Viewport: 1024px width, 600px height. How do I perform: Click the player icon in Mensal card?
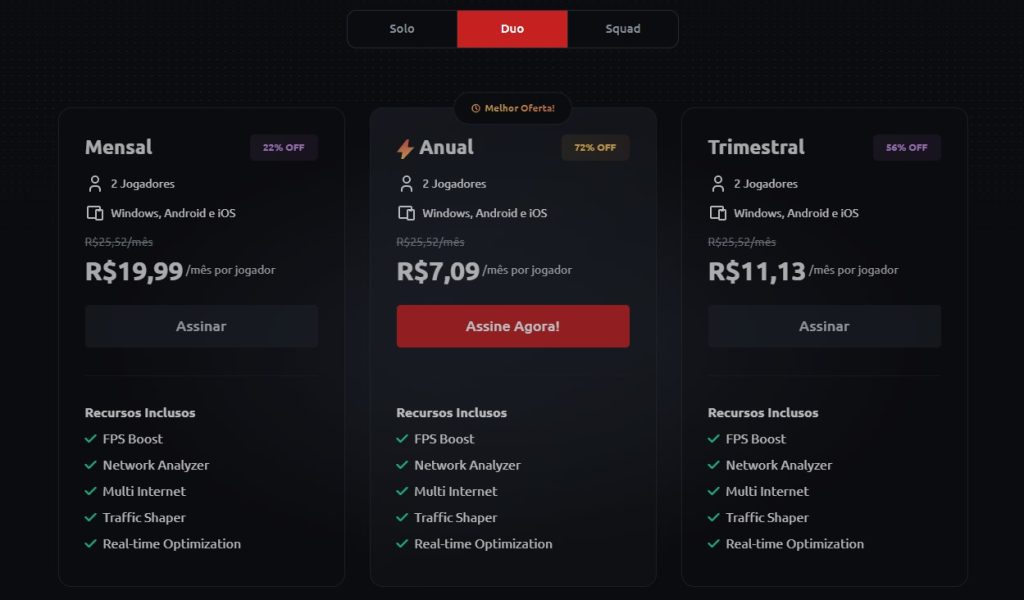pos(95,184)
